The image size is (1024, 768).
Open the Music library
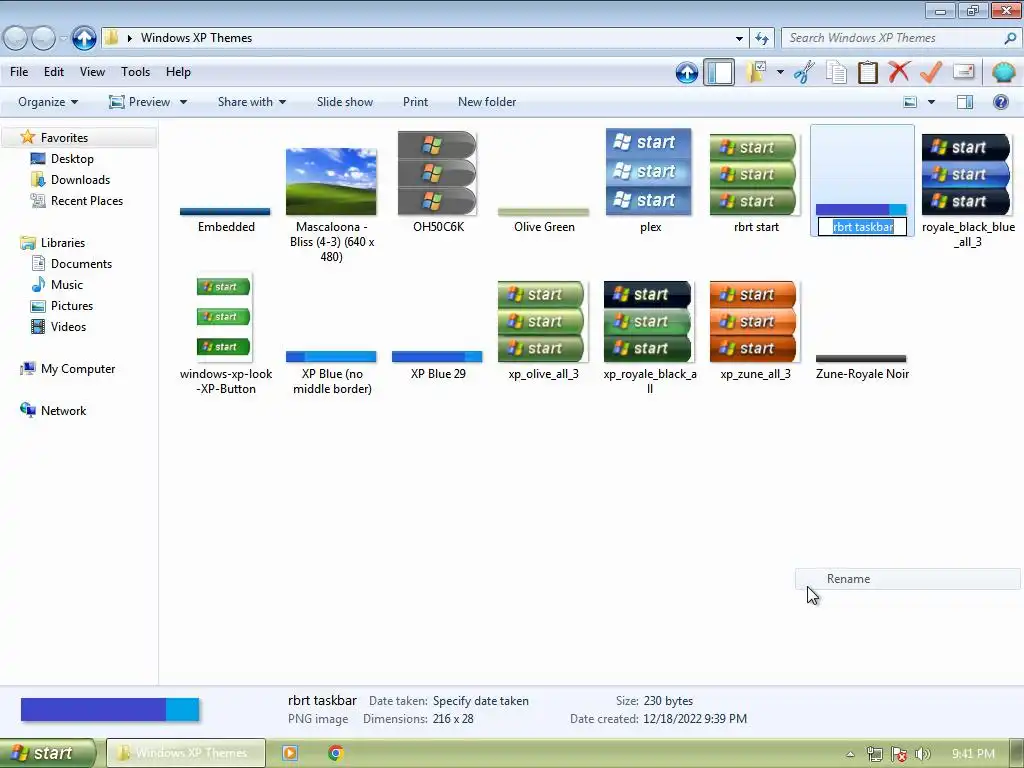coord(67,285)
